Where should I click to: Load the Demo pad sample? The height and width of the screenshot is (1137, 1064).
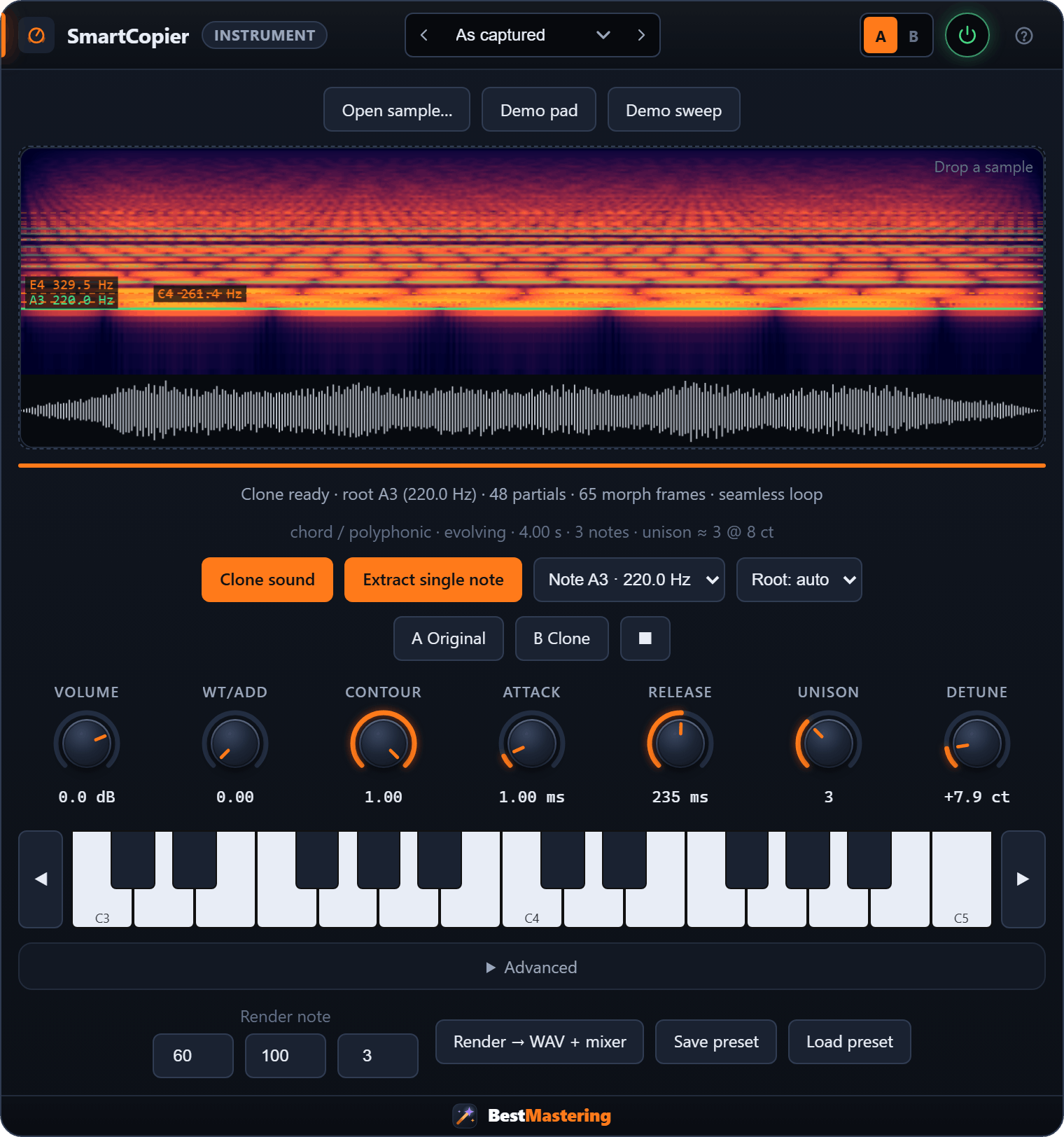coord(539,110)
